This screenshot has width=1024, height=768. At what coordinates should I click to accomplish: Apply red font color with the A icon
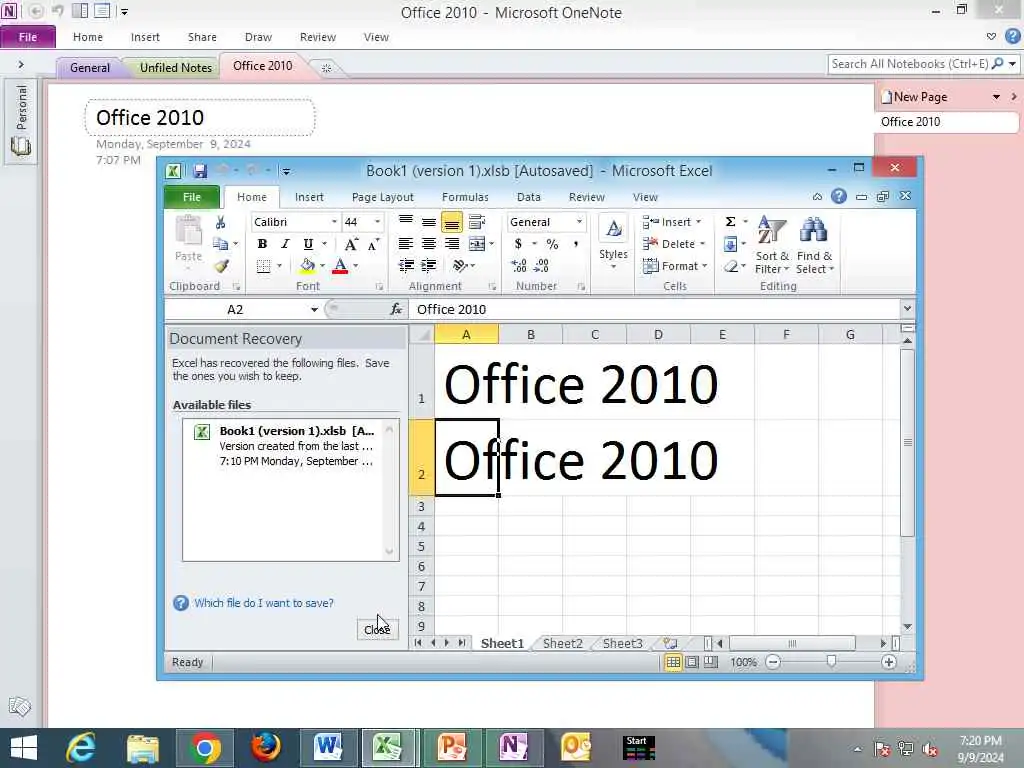(340, 266)
